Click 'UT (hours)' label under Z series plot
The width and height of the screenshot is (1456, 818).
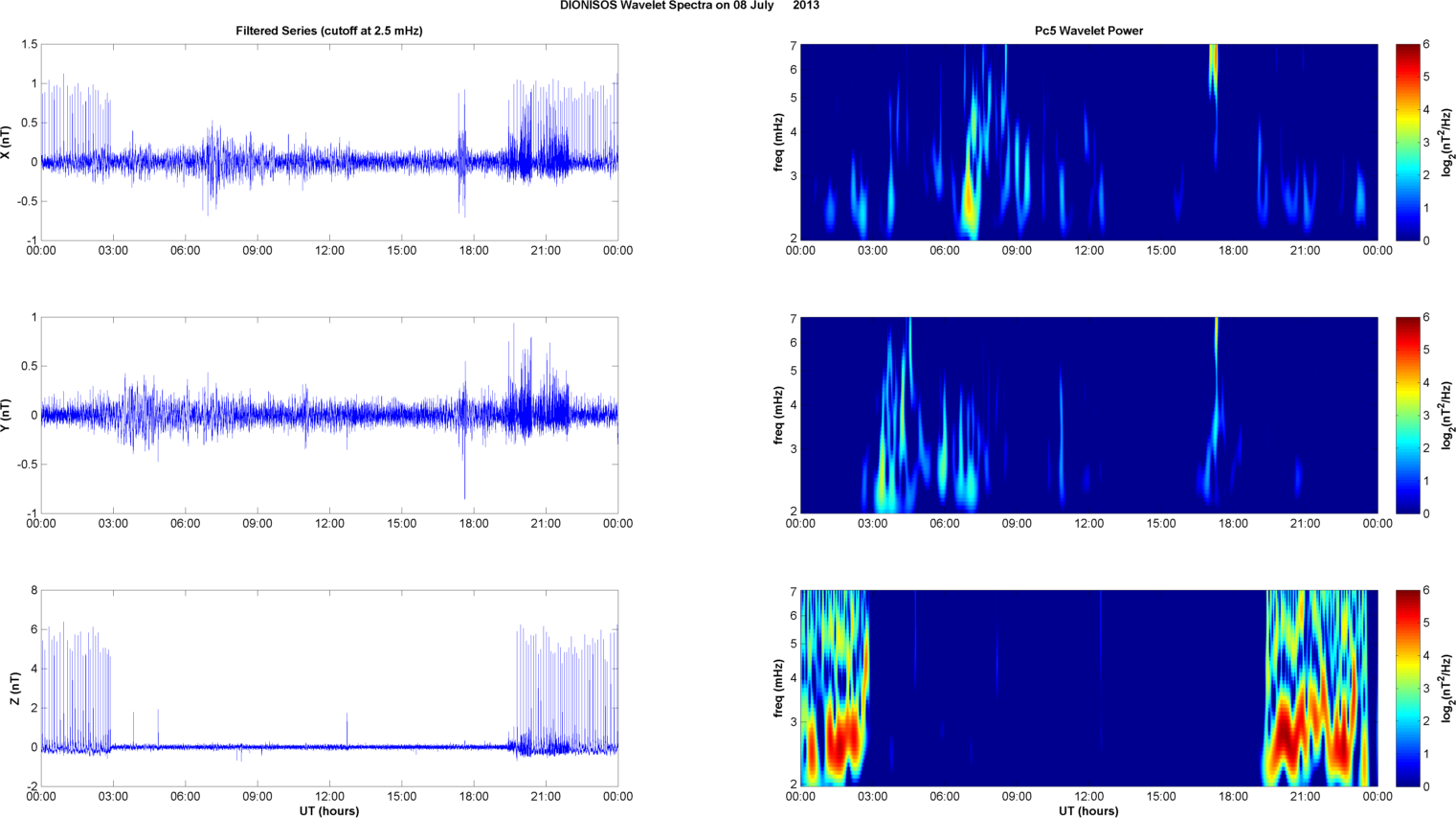pyautogui.click(x=329, y=811)
